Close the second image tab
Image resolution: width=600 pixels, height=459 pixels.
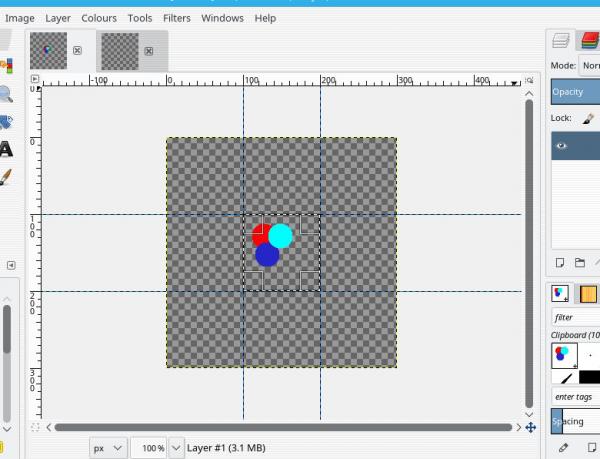[149, 51]
